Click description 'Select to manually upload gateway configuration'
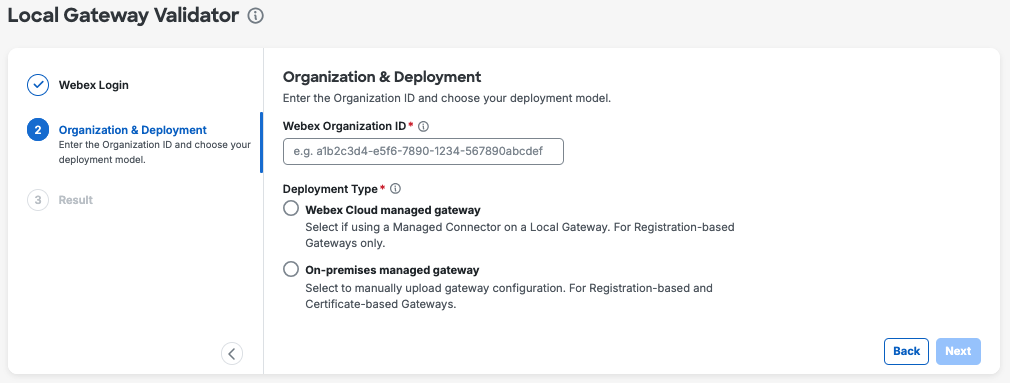 tap(509, 296)
